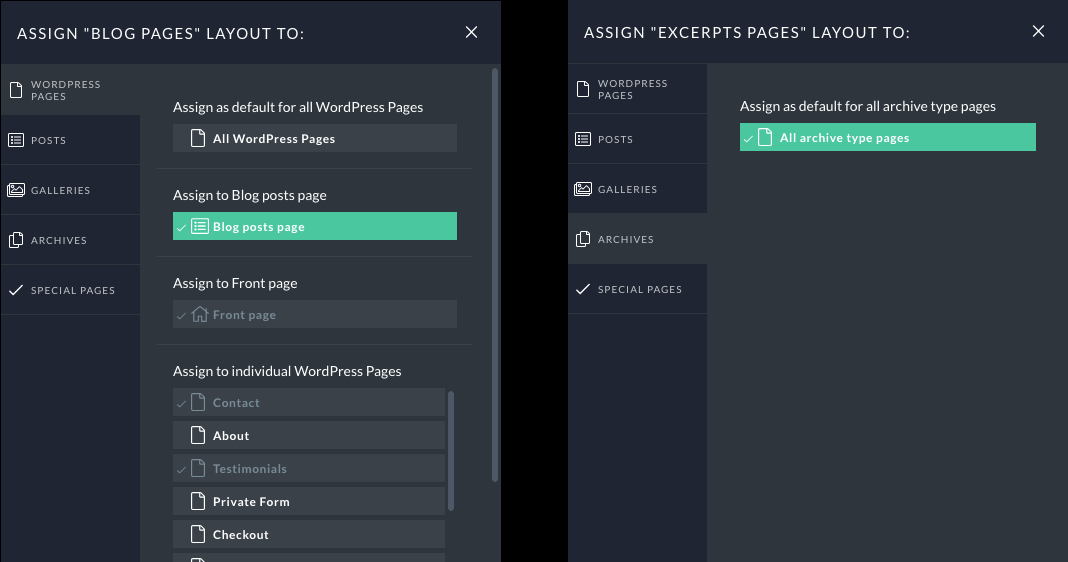Open Archives tab in Excerpts Pages dialog
This screenshot has width=1068, height=562.
[638, 239]
